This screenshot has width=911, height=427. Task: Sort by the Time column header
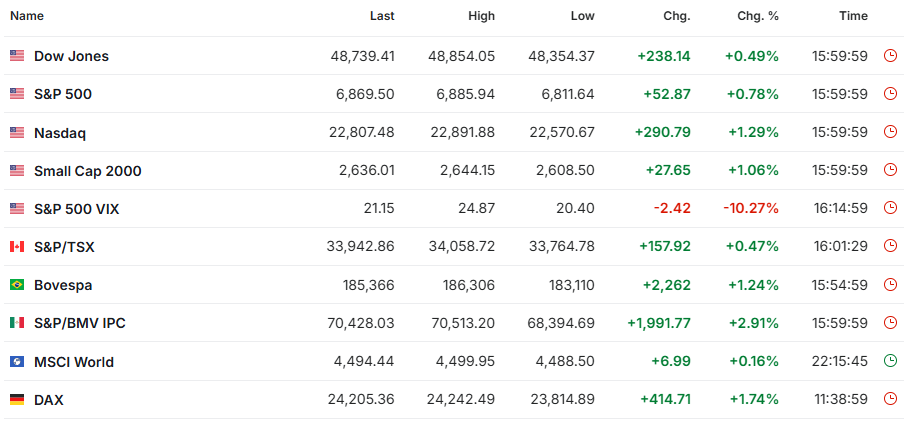pos(853,16)
